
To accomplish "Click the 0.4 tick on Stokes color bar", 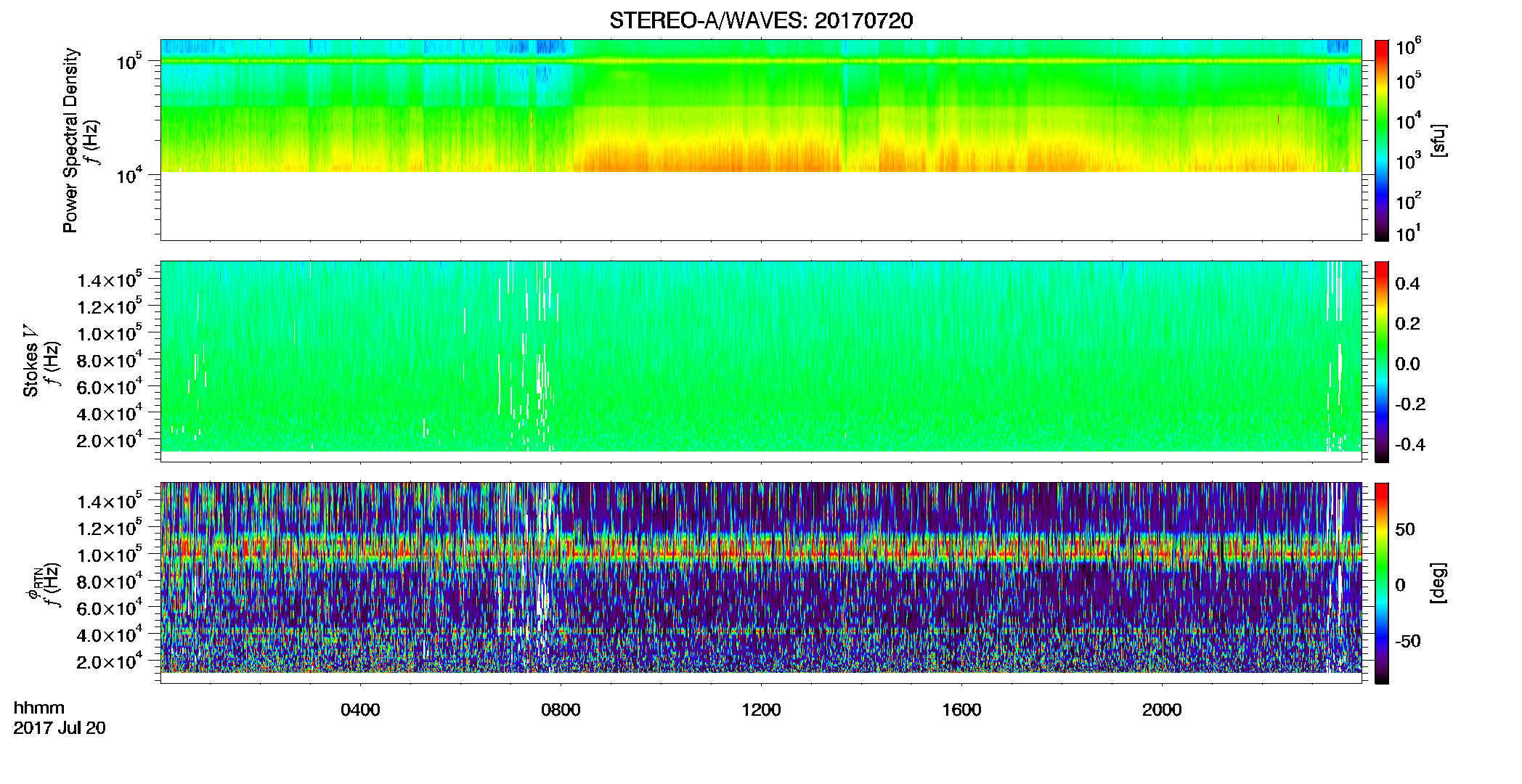I will tap(1407, 284).
